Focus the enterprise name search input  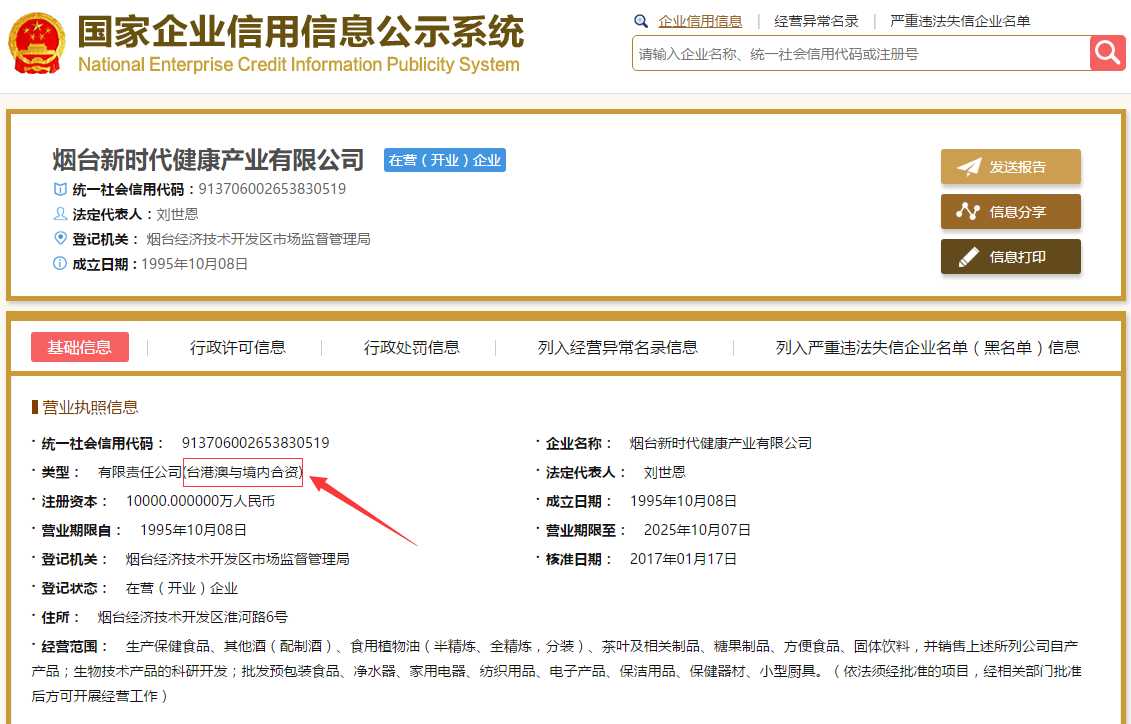pos(861,53)
